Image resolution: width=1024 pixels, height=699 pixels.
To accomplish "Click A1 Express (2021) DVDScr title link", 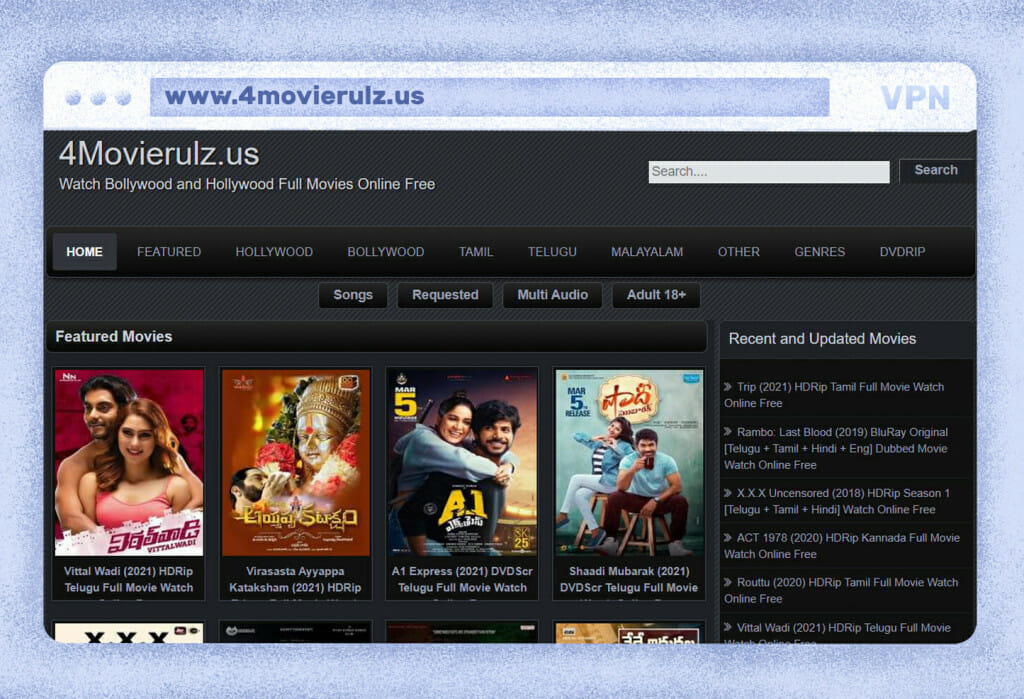I will 462,579.
